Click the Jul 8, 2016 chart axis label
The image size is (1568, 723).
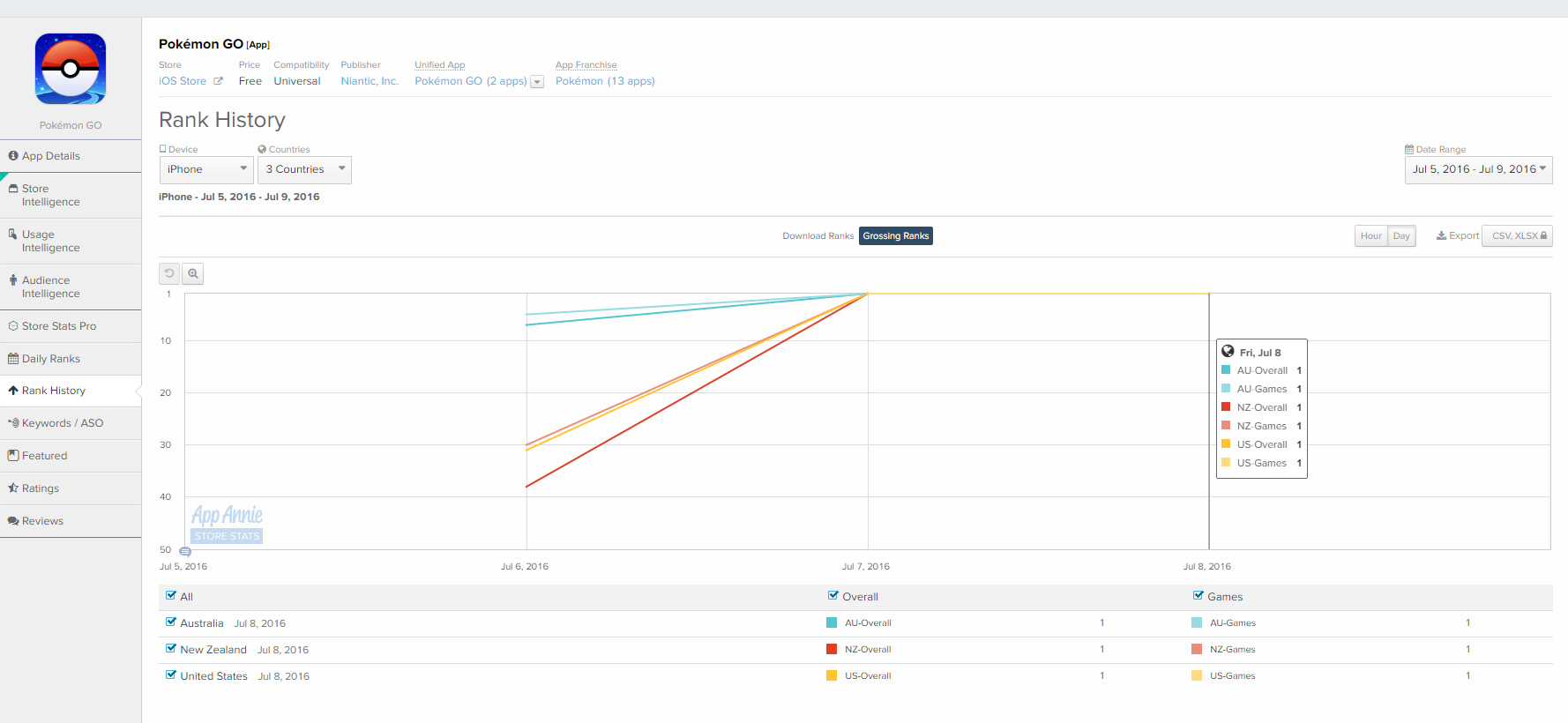[1207, 566]
